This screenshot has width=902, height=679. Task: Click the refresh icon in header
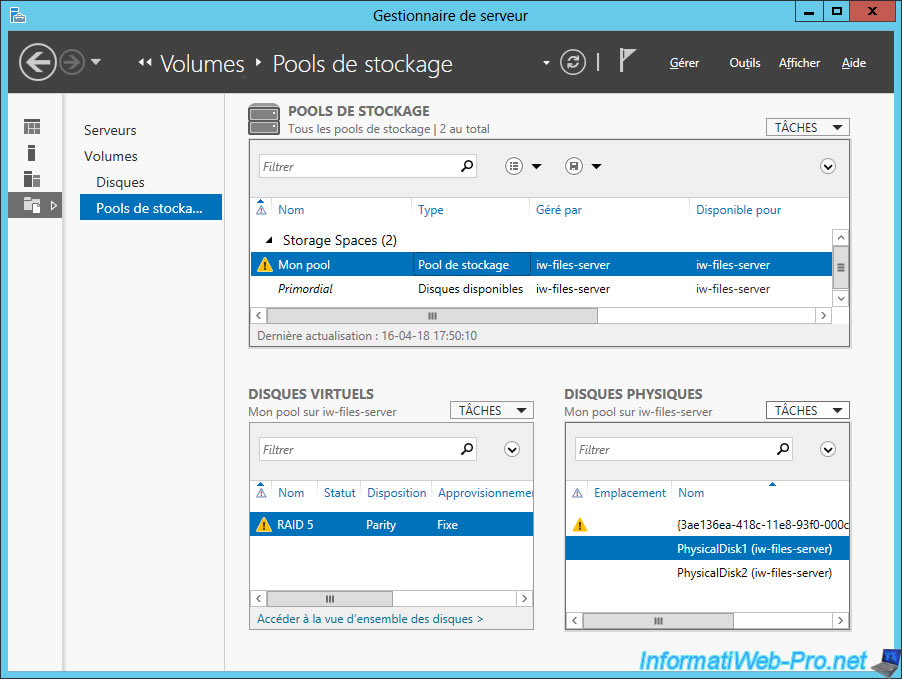573,62
